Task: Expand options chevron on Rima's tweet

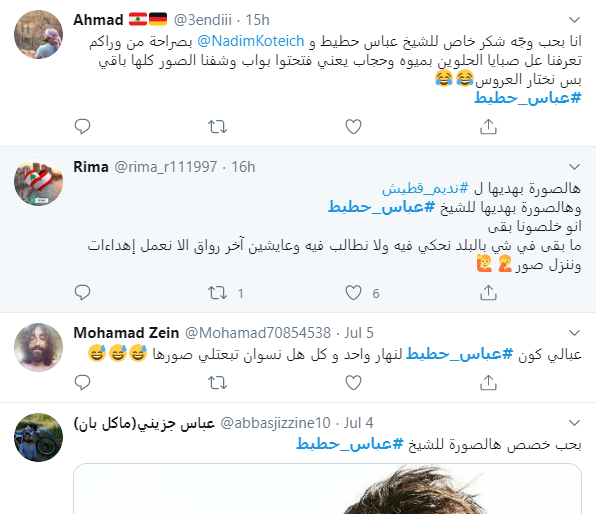Action: [x=574, y=167]
